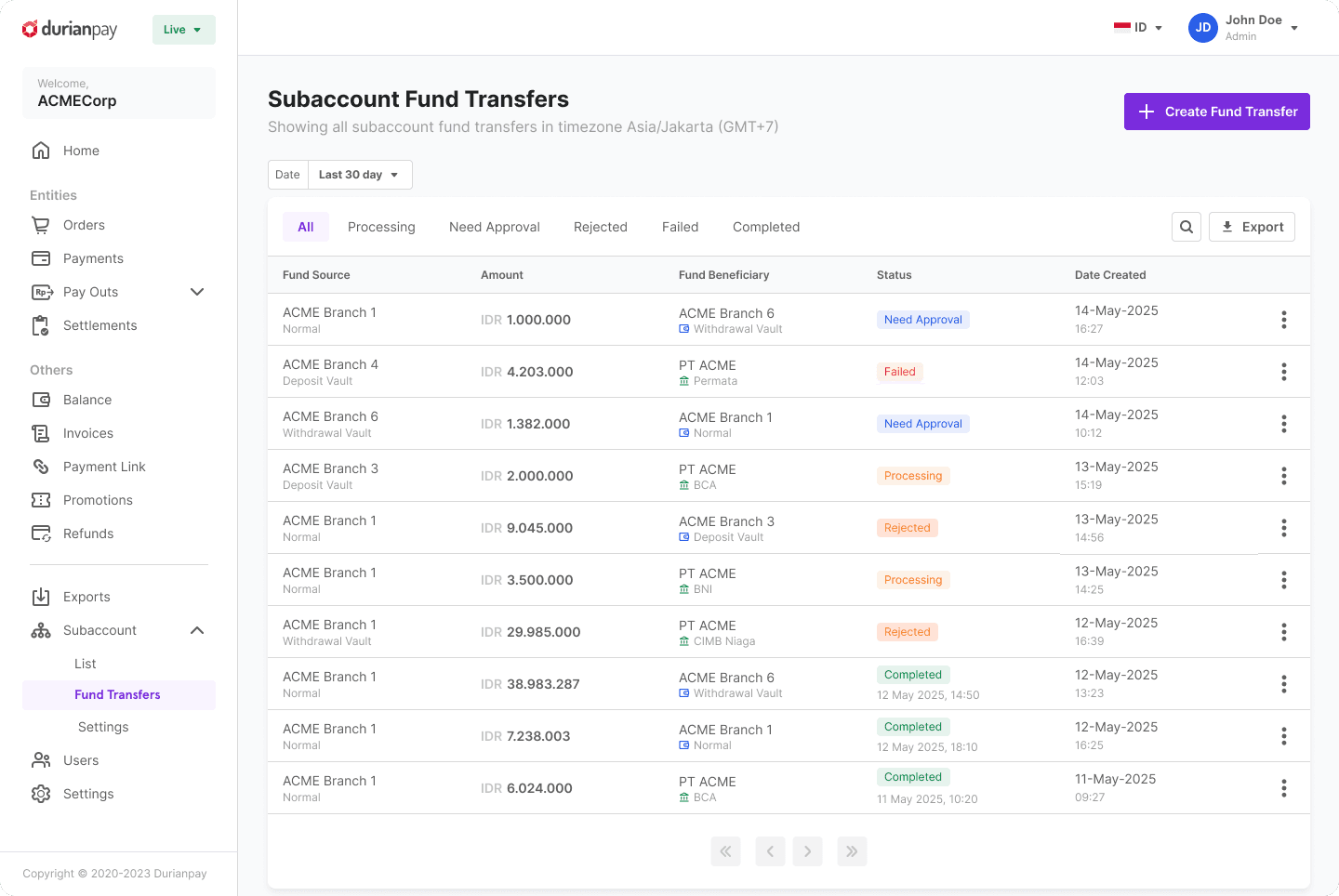The width and height of the screenshot is (1339, 896).
Task: Open row menu for IDR 1.000.000 transfer
Action: point(1284,320)
